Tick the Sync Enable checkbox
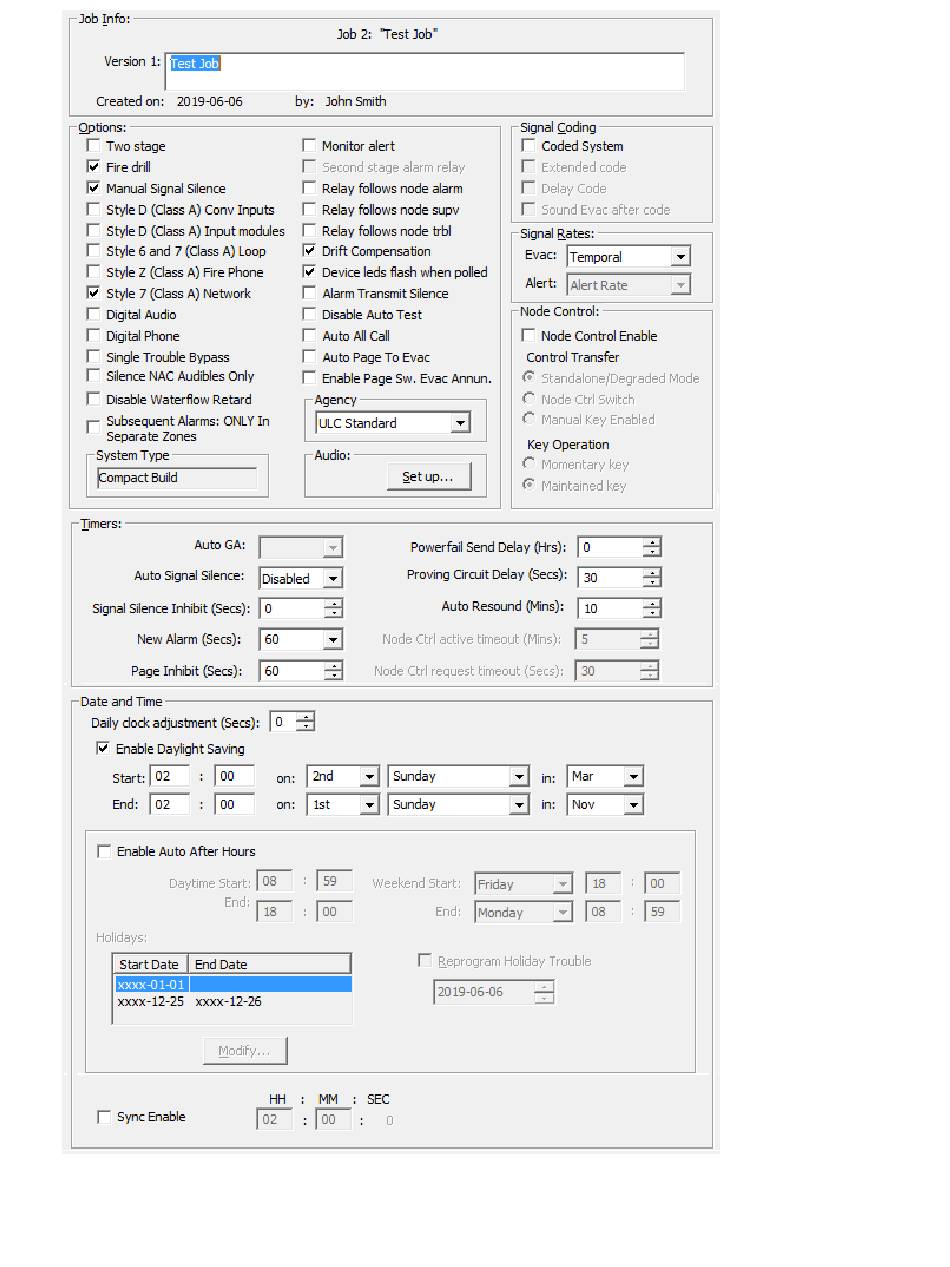 click(x=104, y=1117)
